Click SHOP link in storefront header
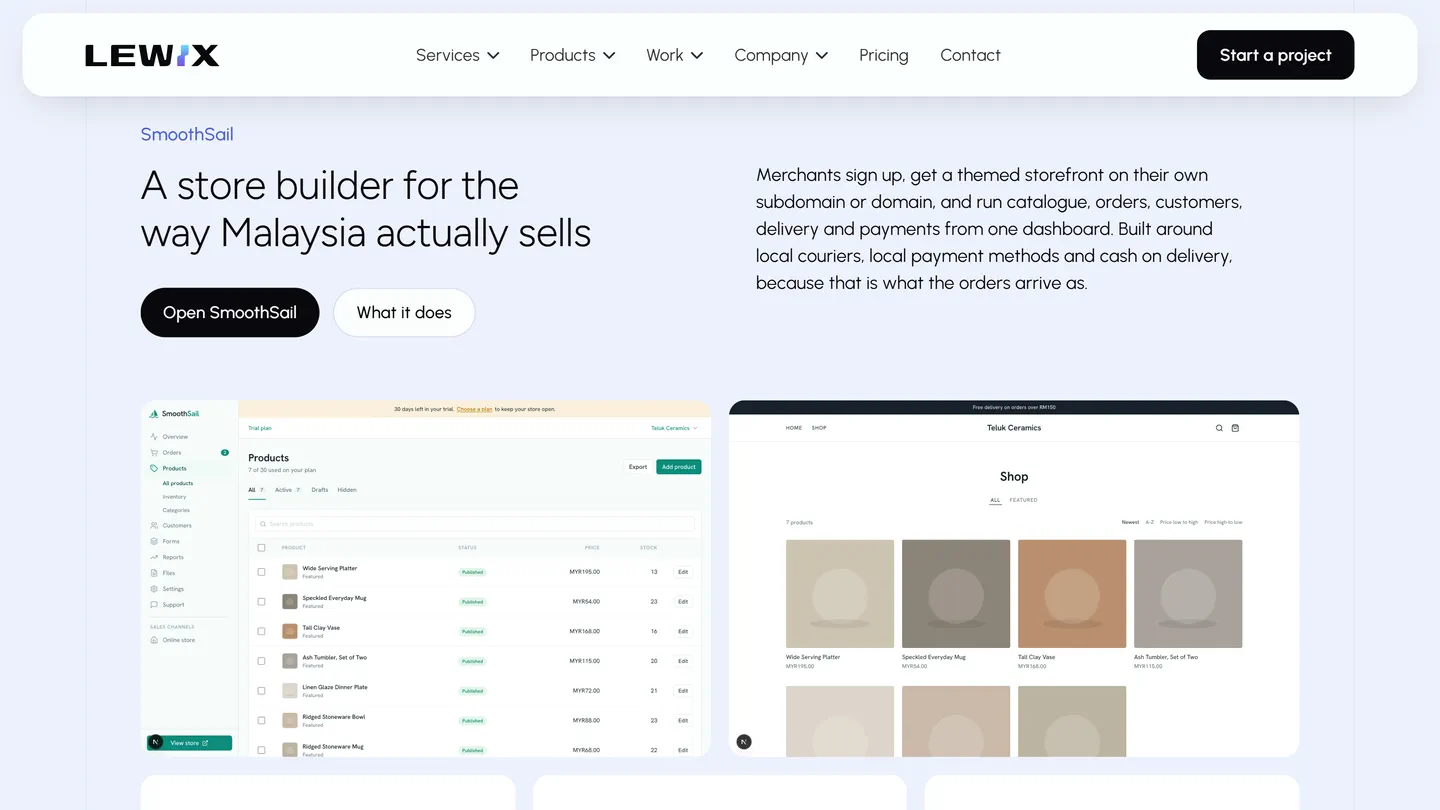 (x=819, y=428)
